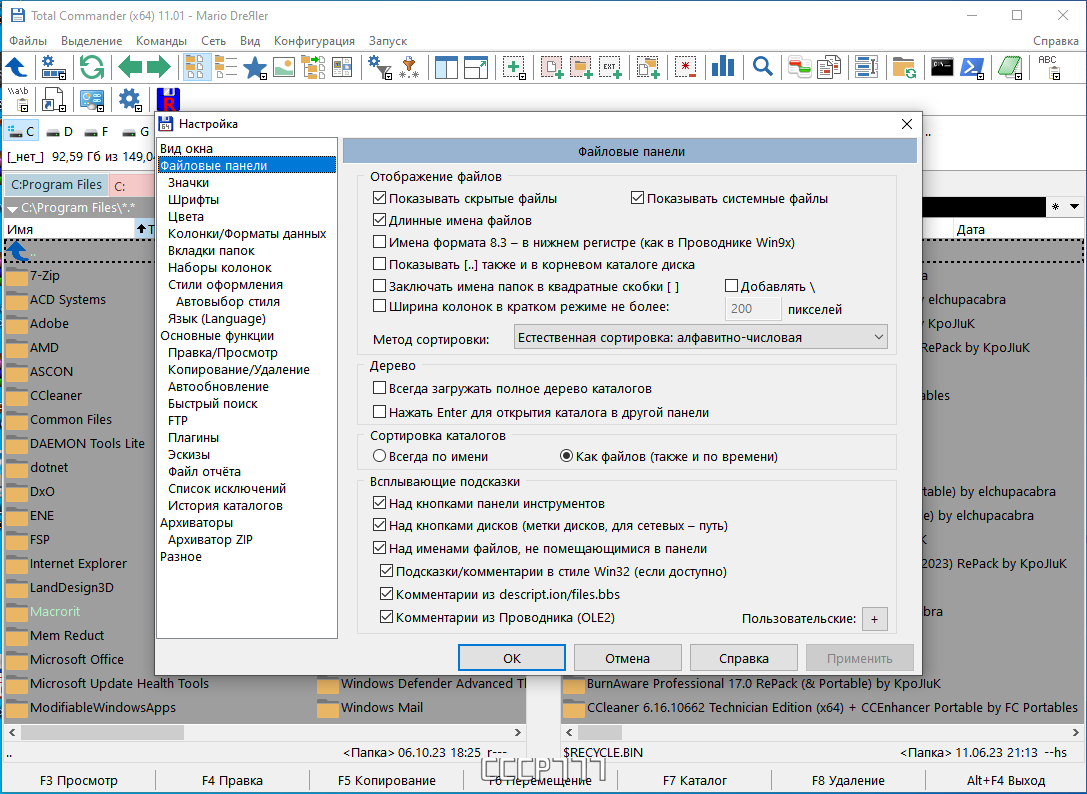Click the 'Отмена' button
This screenshot has width=1087, height=794.
point(627,658)
